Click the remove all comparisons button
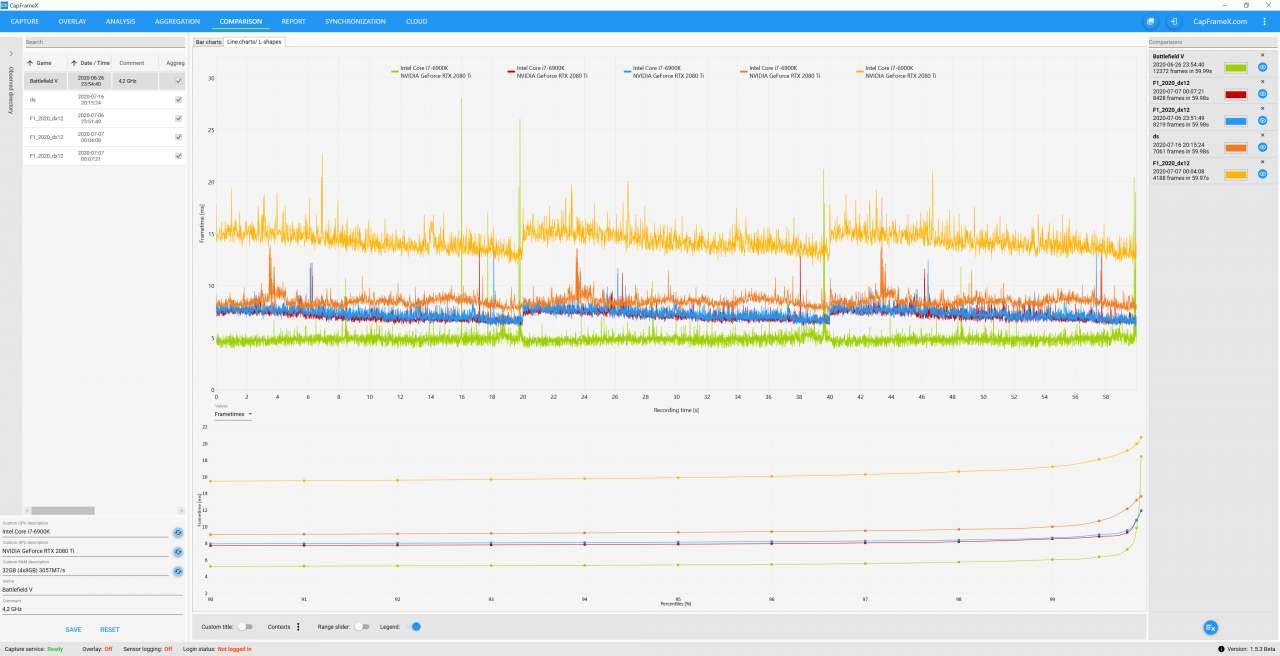Screen dimensions: 1280x656 point(1210,627)
